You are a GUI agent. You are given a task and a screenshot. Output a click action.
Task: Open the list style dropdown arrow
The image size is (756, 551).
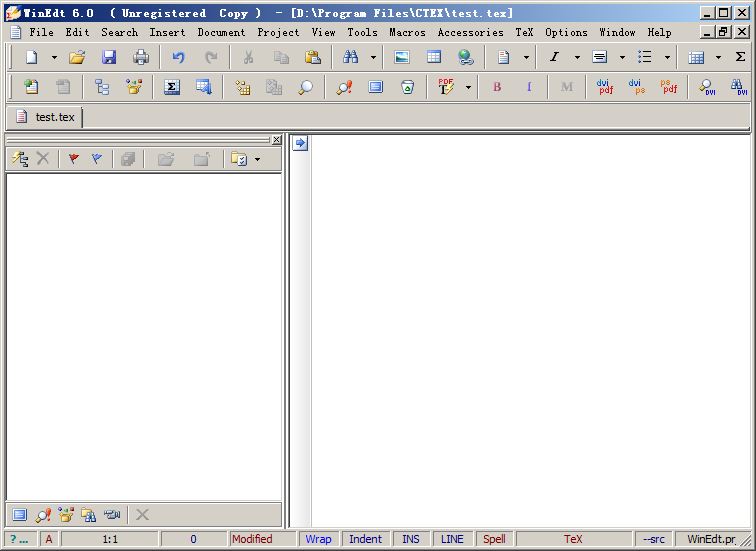(667, 57)
